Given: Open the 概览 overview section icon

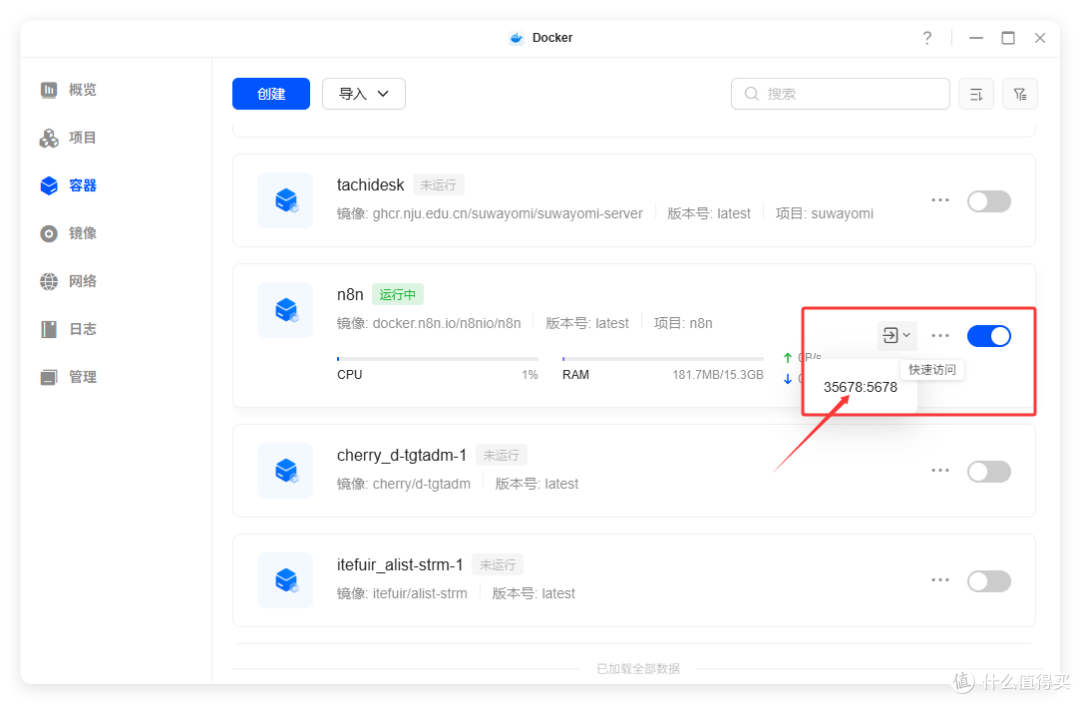Looking at the screenshot, I should tap(49, 90).
